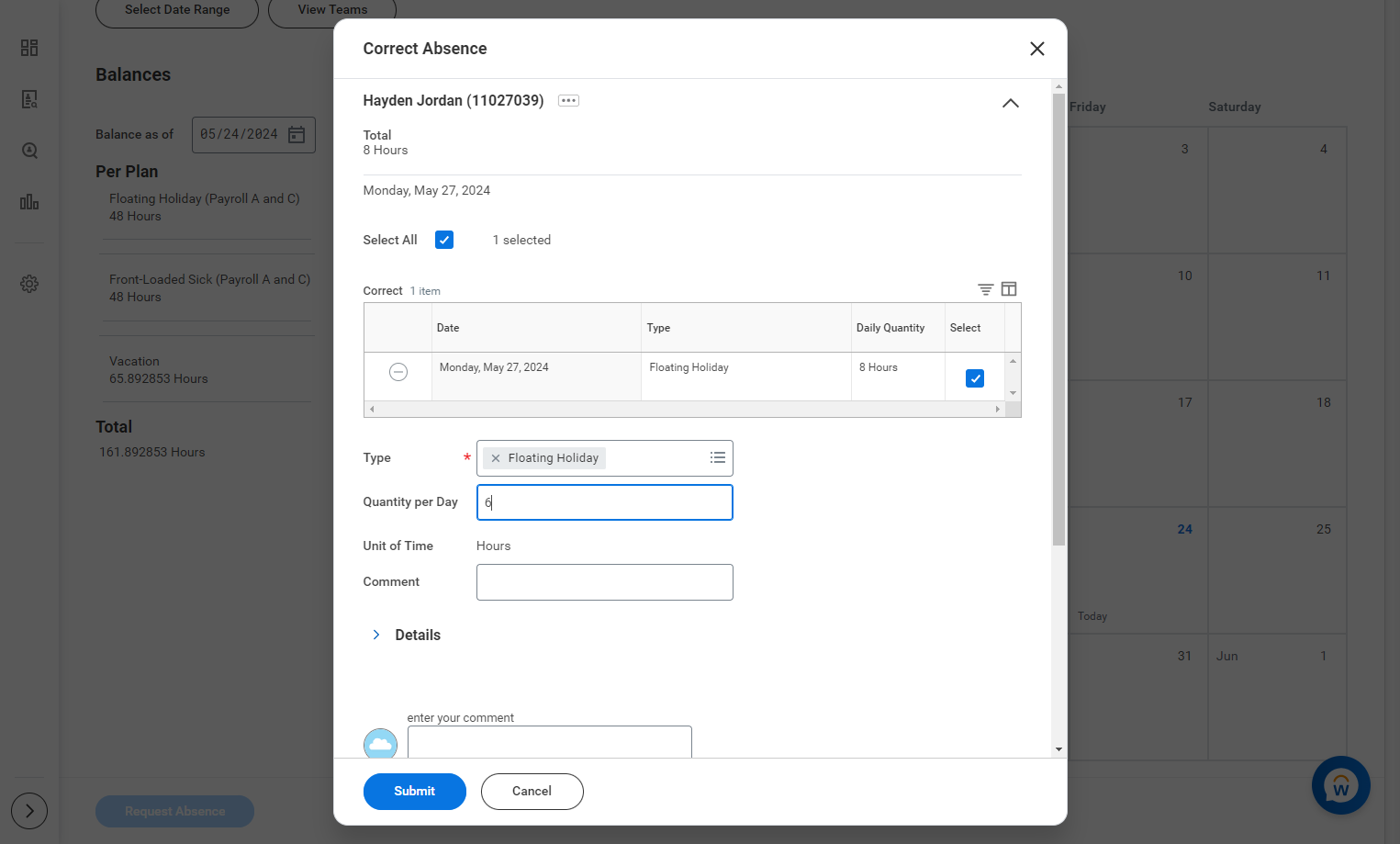
Task: Open the Type selection field
Action: pos(604,458)
